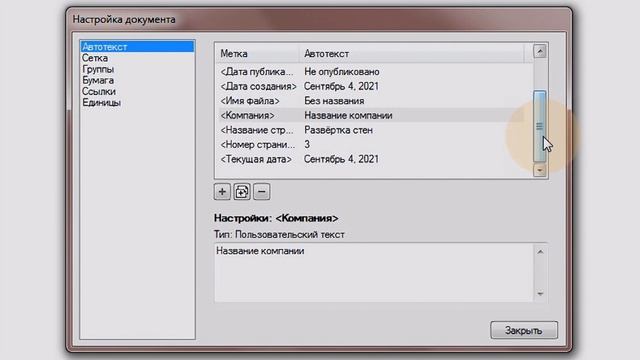640x360 pixels.
Task: Click the Не опубликовано value
Action: 342,71
